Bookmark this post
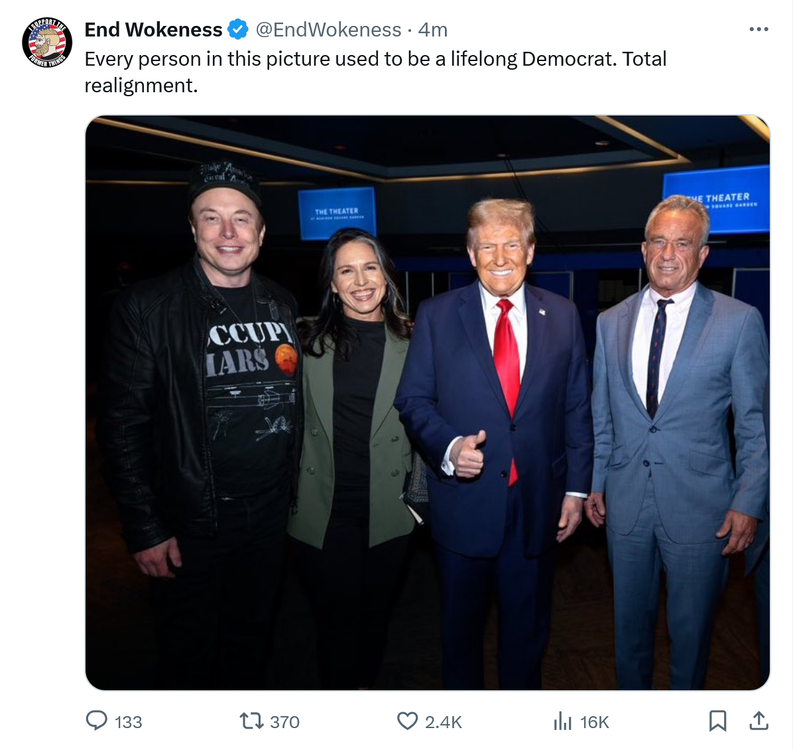 (x=717, y=720)
